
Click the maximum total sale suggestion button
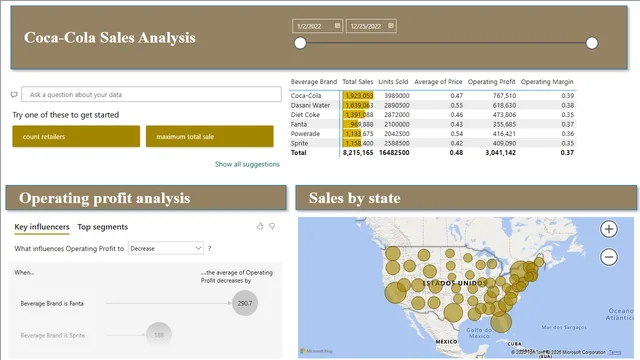click(x=209, y=136)
